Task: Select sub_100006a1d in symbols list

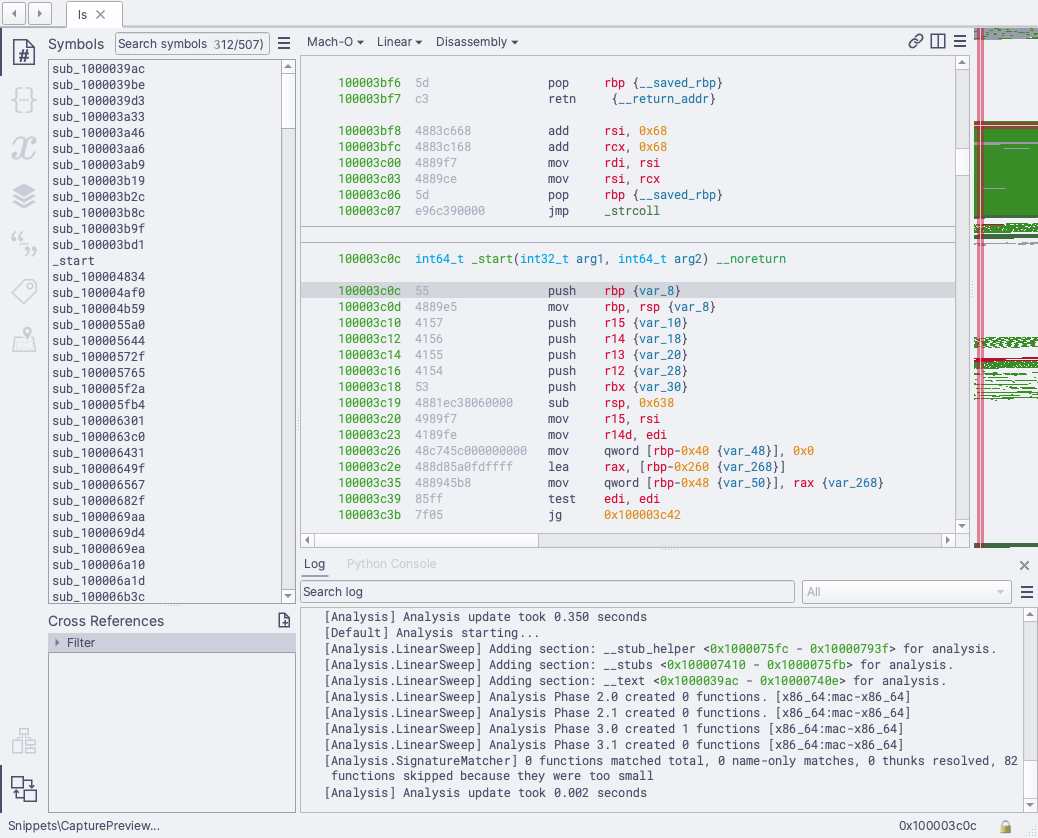Action: [165, 581]
